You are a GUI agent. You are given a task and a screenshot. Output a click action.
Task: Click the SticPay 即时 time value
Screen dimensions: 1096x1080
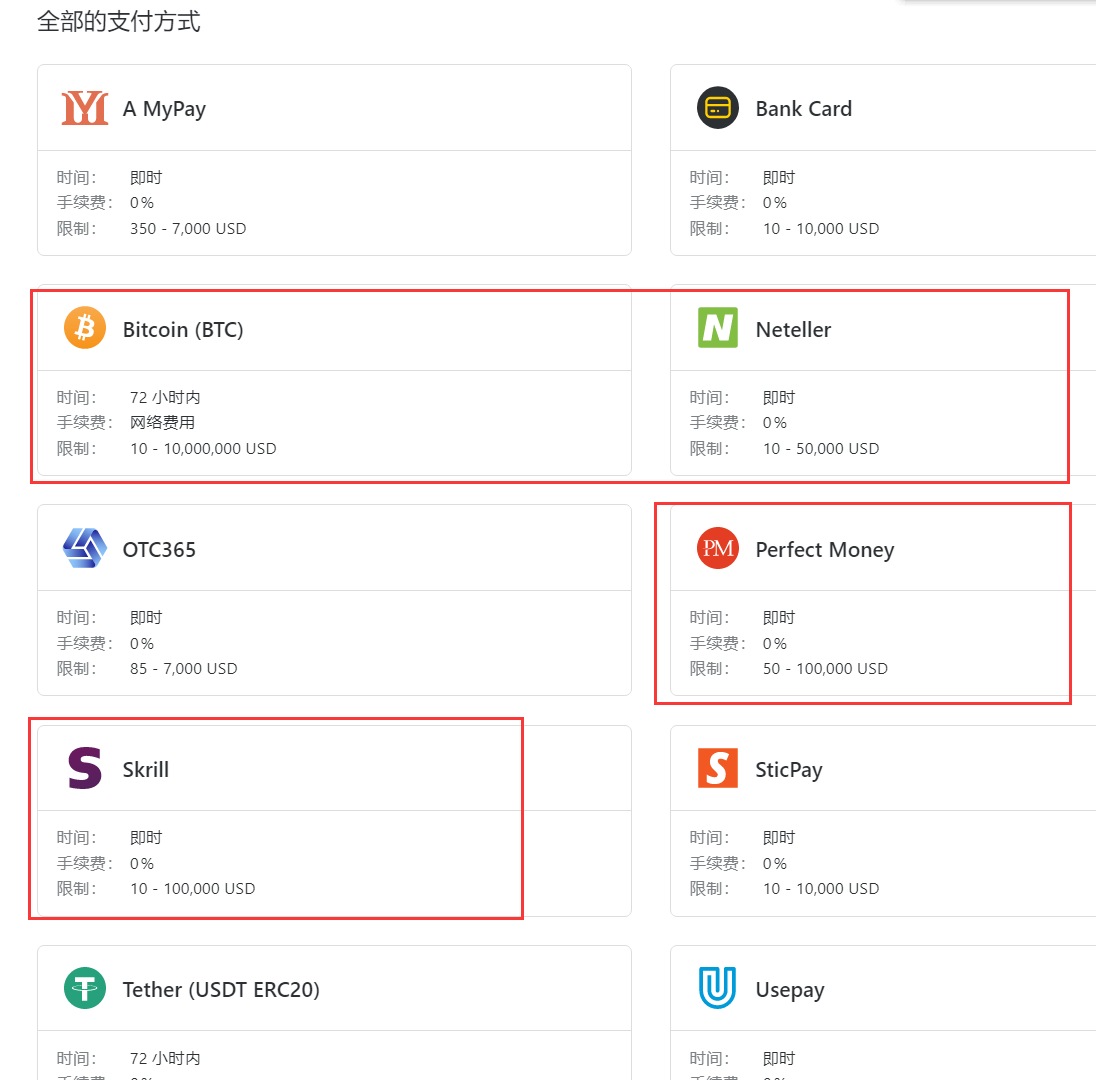click(779, 837)
